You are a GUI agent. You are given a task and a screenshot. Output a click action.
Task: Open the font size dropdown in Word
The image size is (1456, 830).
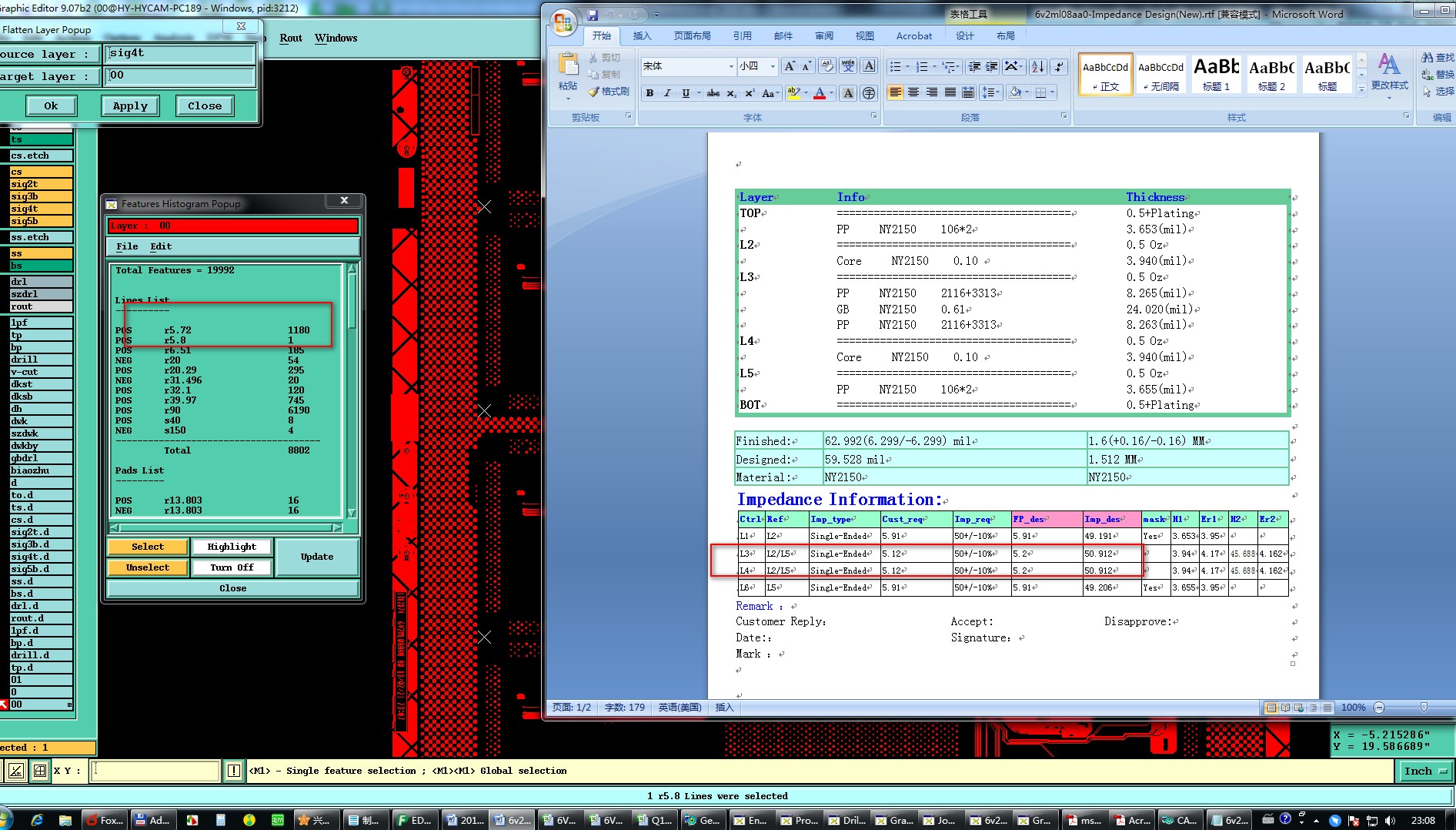(773, 66)
